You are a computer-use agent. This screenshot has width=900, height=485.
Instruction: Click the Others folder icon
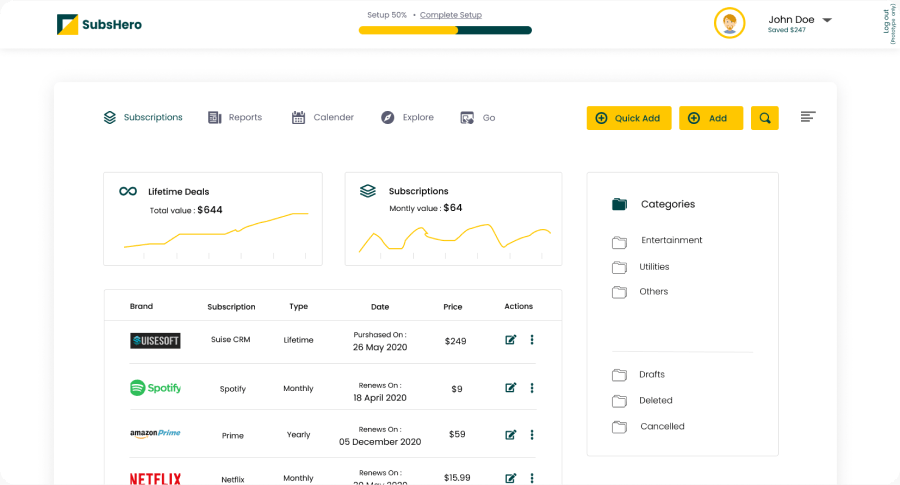(x=619, y=292)
